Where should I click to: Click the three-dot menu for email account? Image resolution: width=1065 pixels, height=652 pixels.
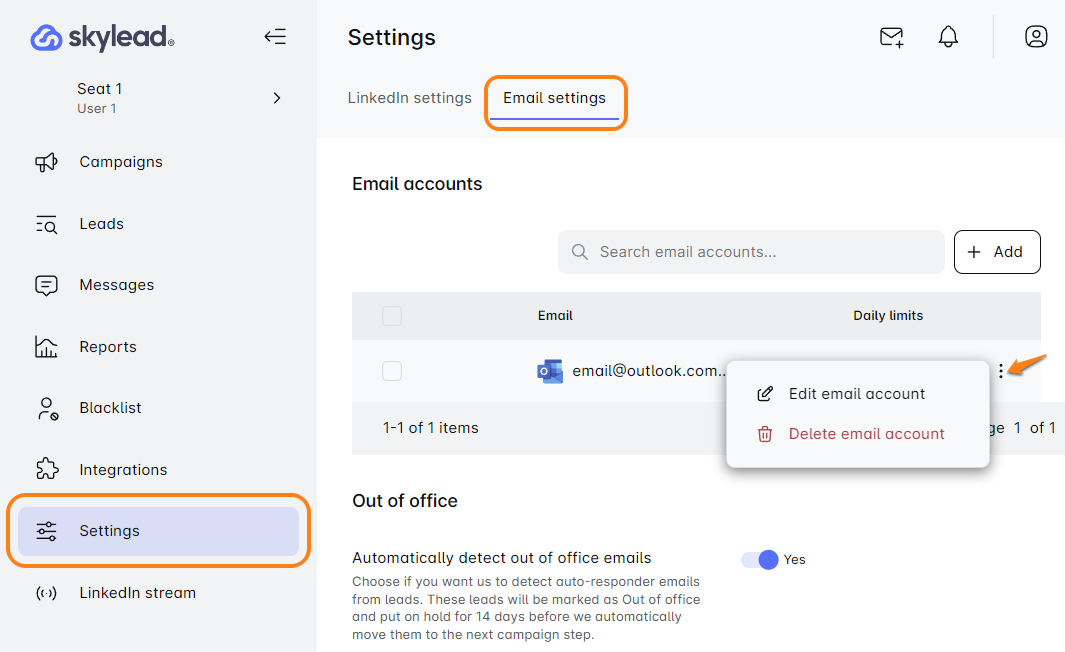coord(1001,371)
